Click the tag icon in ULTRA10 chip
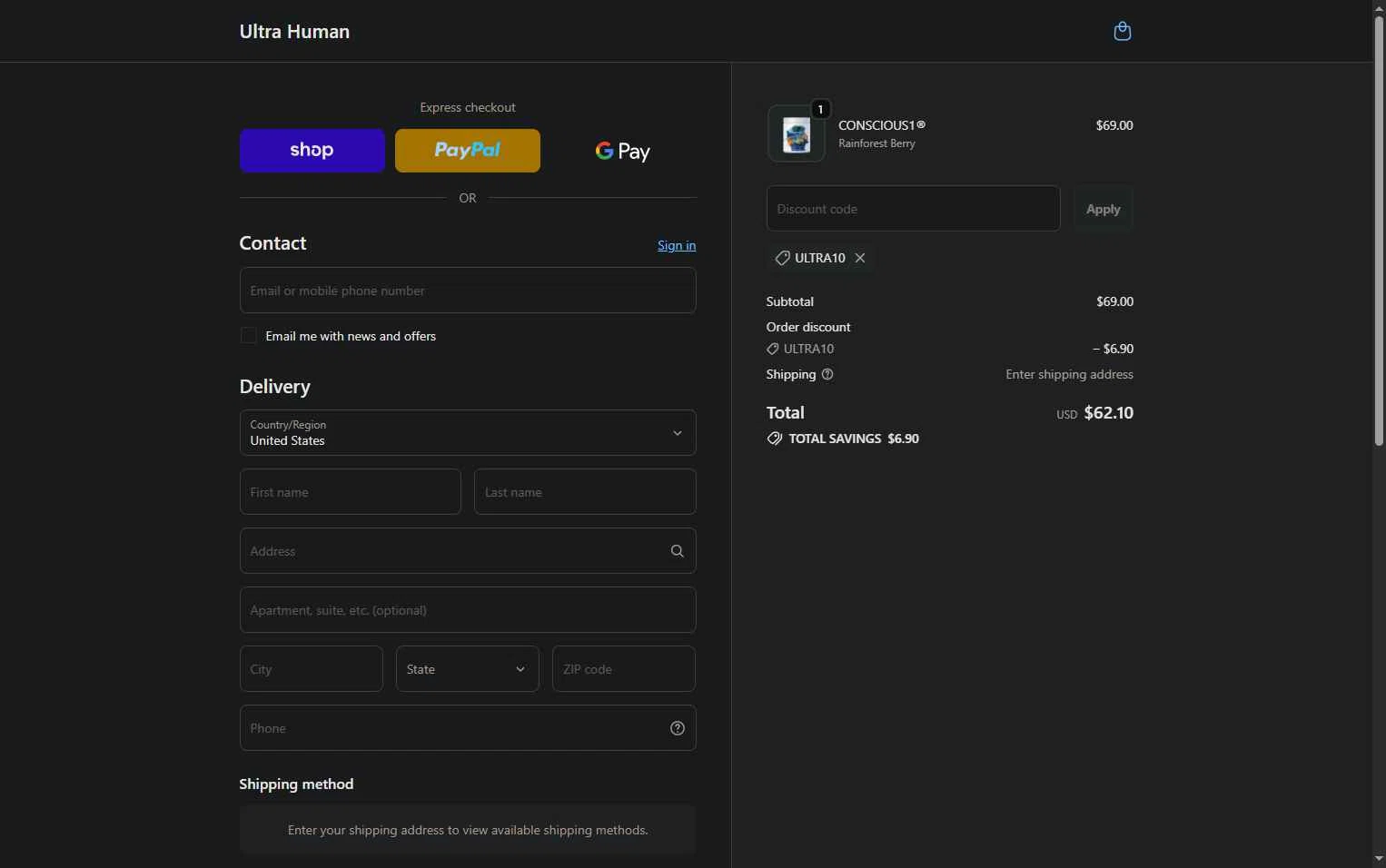 click(782, 258)
